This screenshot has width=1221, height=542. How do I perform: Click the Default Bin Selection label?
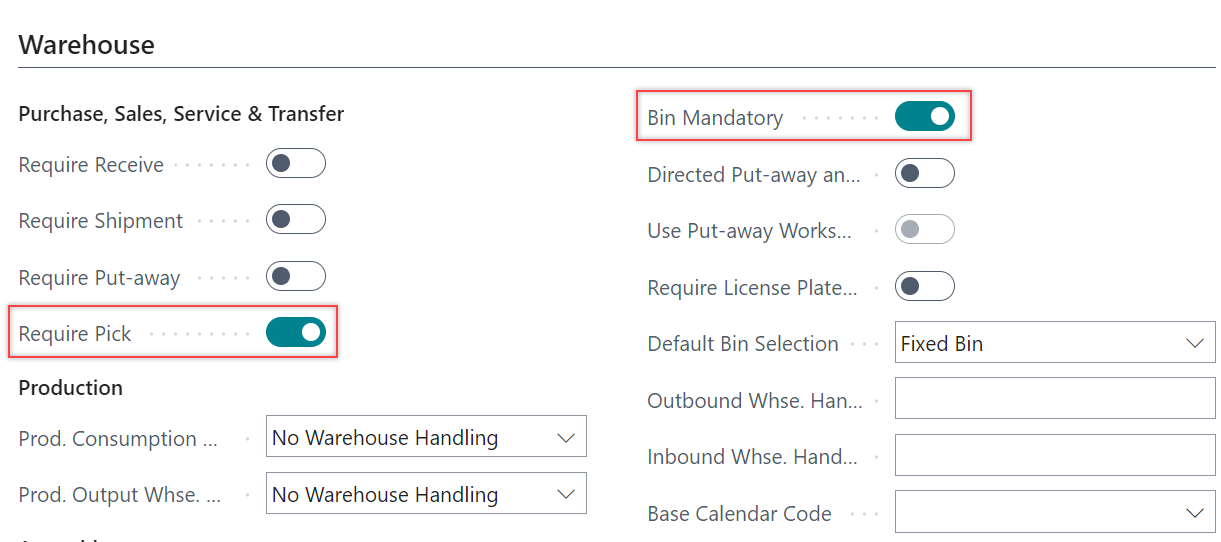pyautogui.click(x=743, y=344)
